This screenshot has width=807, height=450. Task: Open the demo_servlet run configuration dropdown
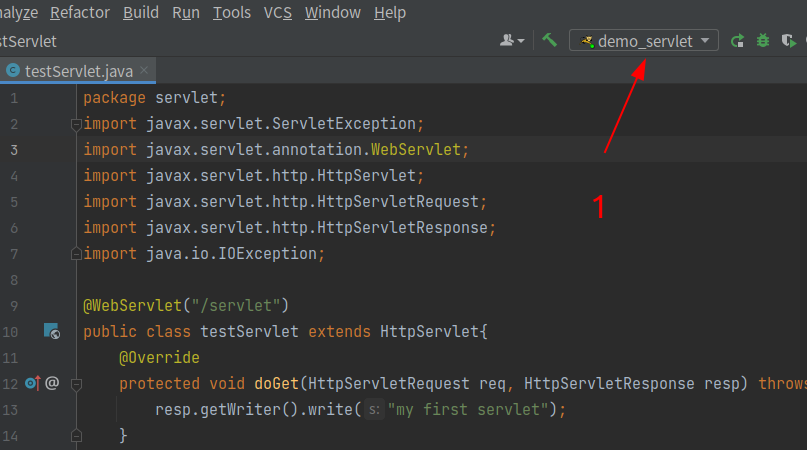[643, 41]
